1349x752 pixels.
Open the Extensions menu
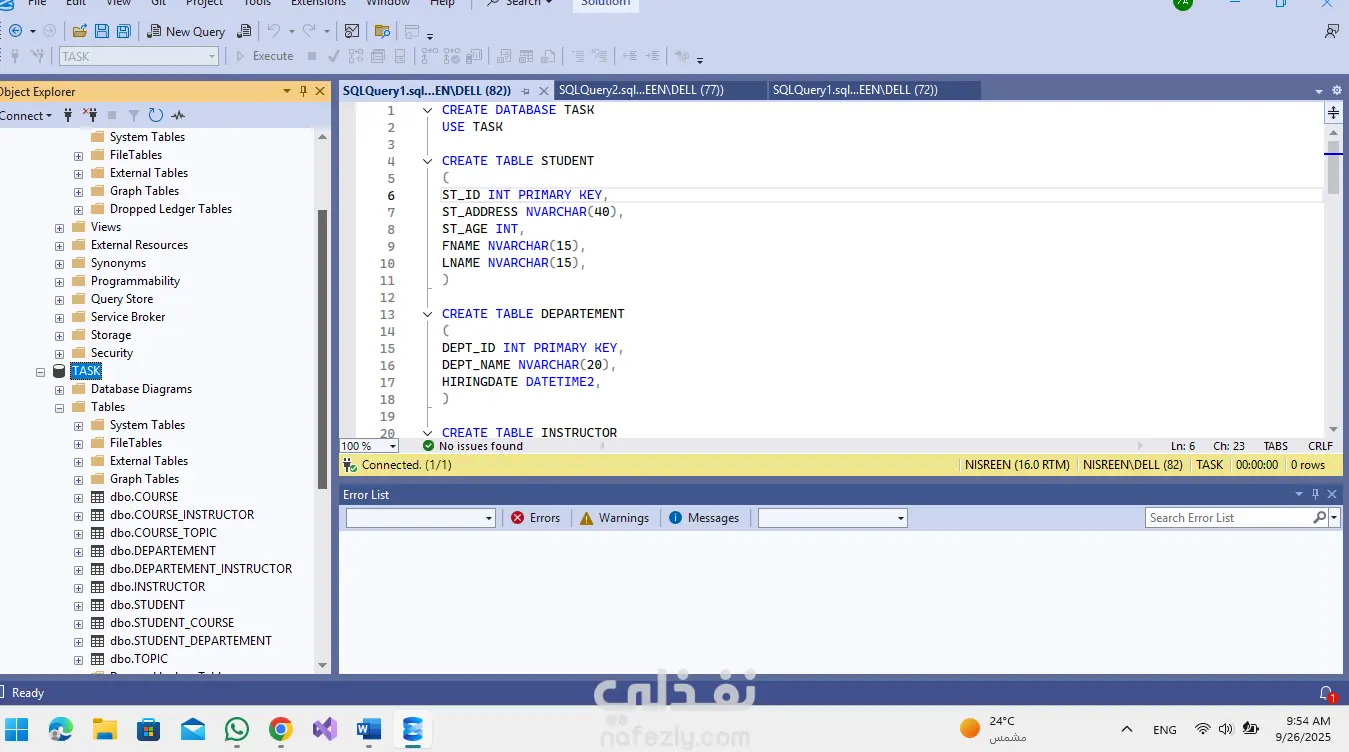[x=318, y=3]
